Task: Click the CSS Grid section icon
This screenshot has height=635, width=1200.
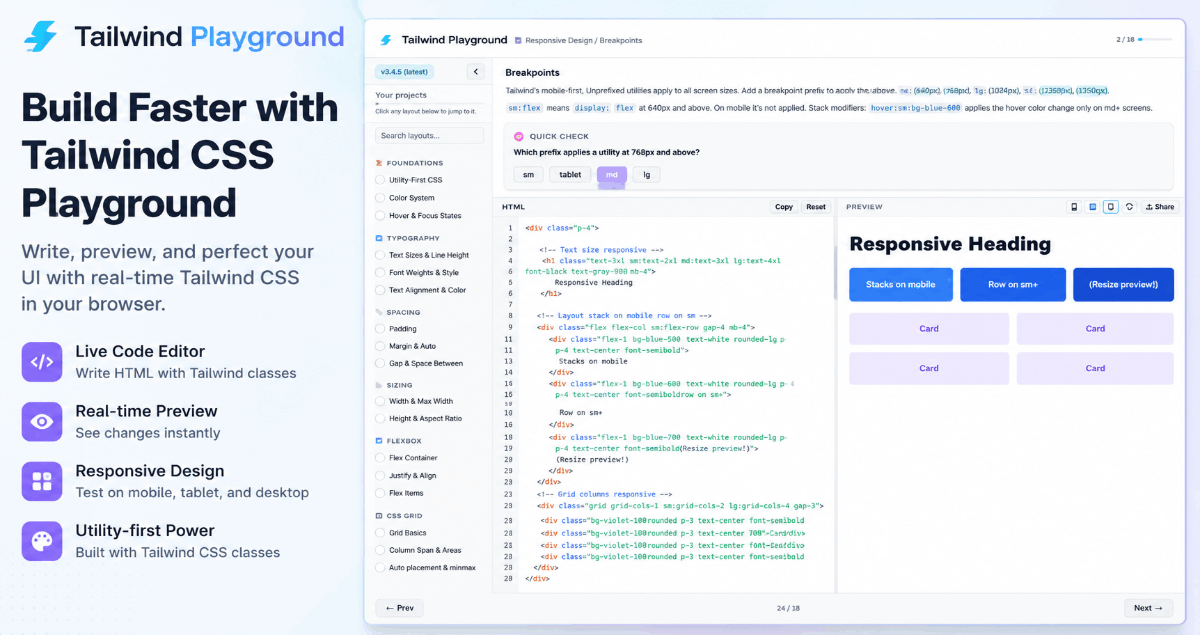Action: point(378,516)
